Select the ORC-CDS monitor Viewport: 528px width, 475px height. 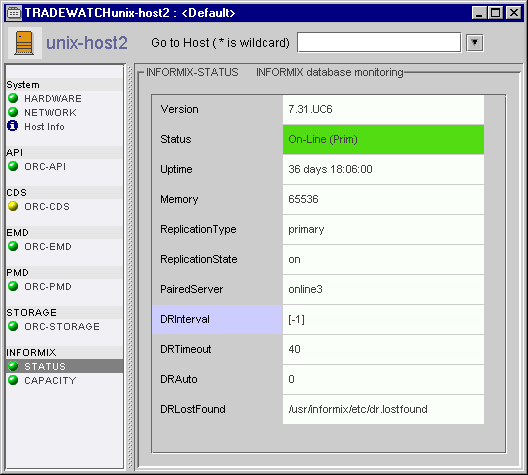click(x=47, y=206)
